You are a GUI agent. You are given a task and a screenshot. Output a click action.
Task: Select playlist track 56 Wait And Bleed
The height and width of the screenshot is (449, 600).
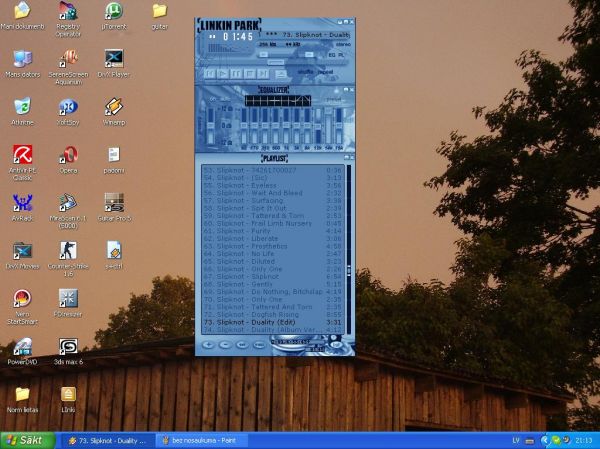pyautogui.click(x=273, y=193)
